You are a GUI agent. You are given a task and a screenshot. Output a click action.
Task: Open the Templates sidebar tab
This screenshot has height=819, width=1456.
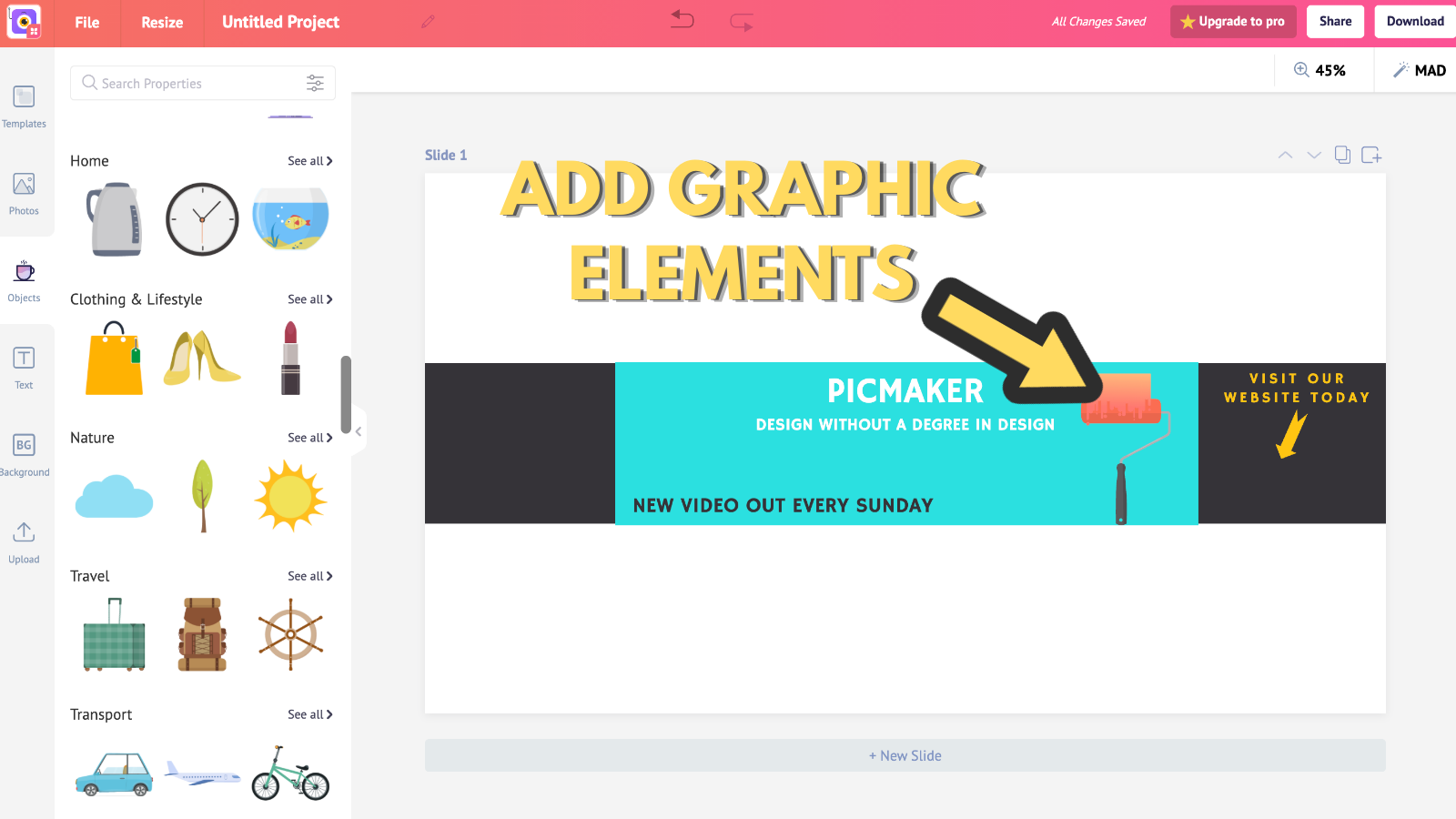(x=24, y=106)
